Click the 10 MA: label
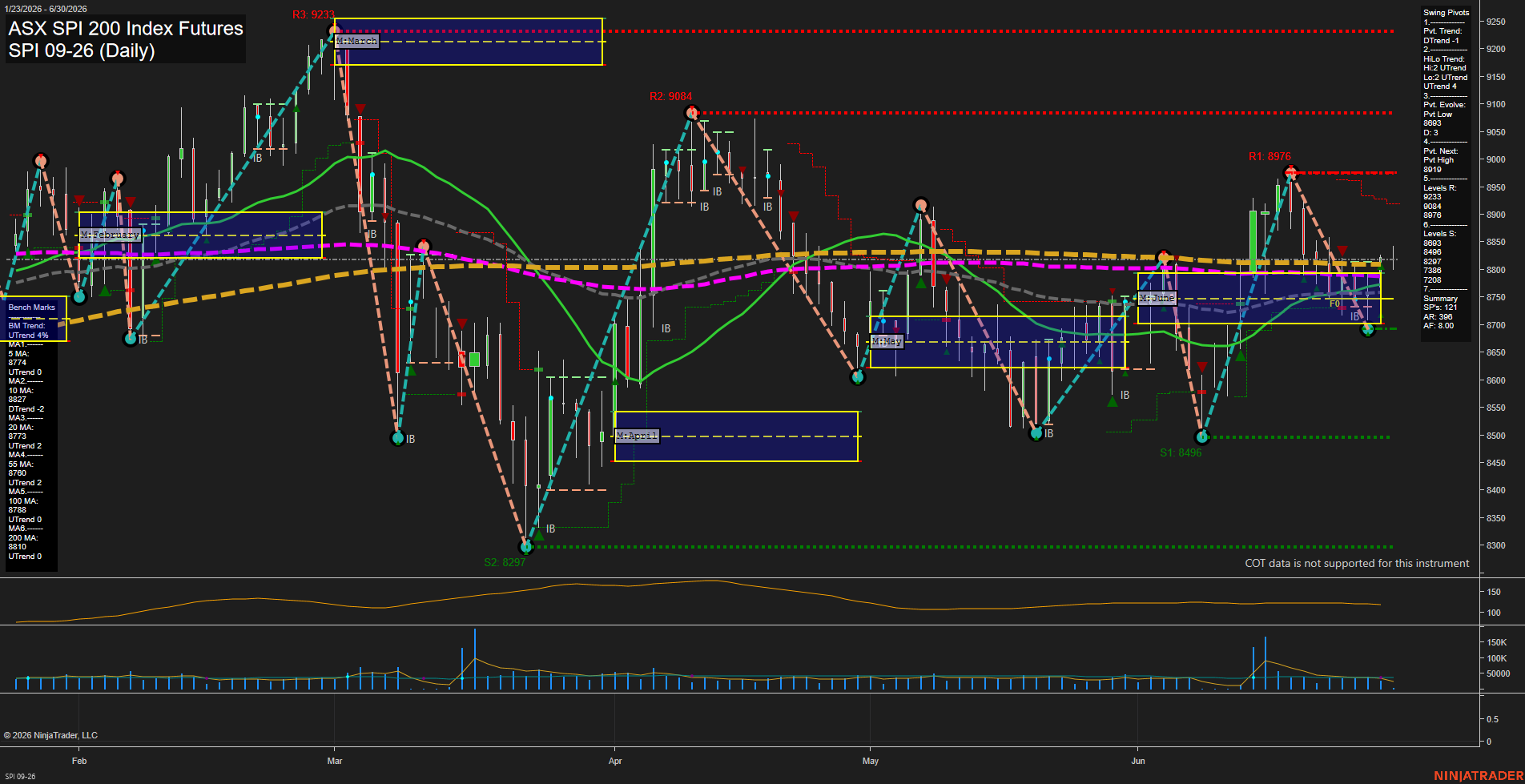The image size is (1525, 784). point(21,390)
